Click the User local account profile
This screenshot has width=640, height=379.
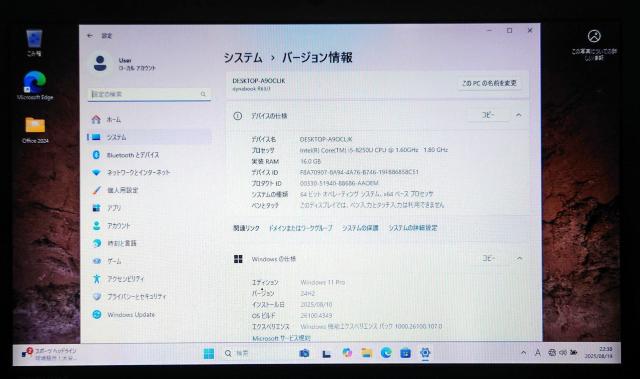[x=122, y=64]
